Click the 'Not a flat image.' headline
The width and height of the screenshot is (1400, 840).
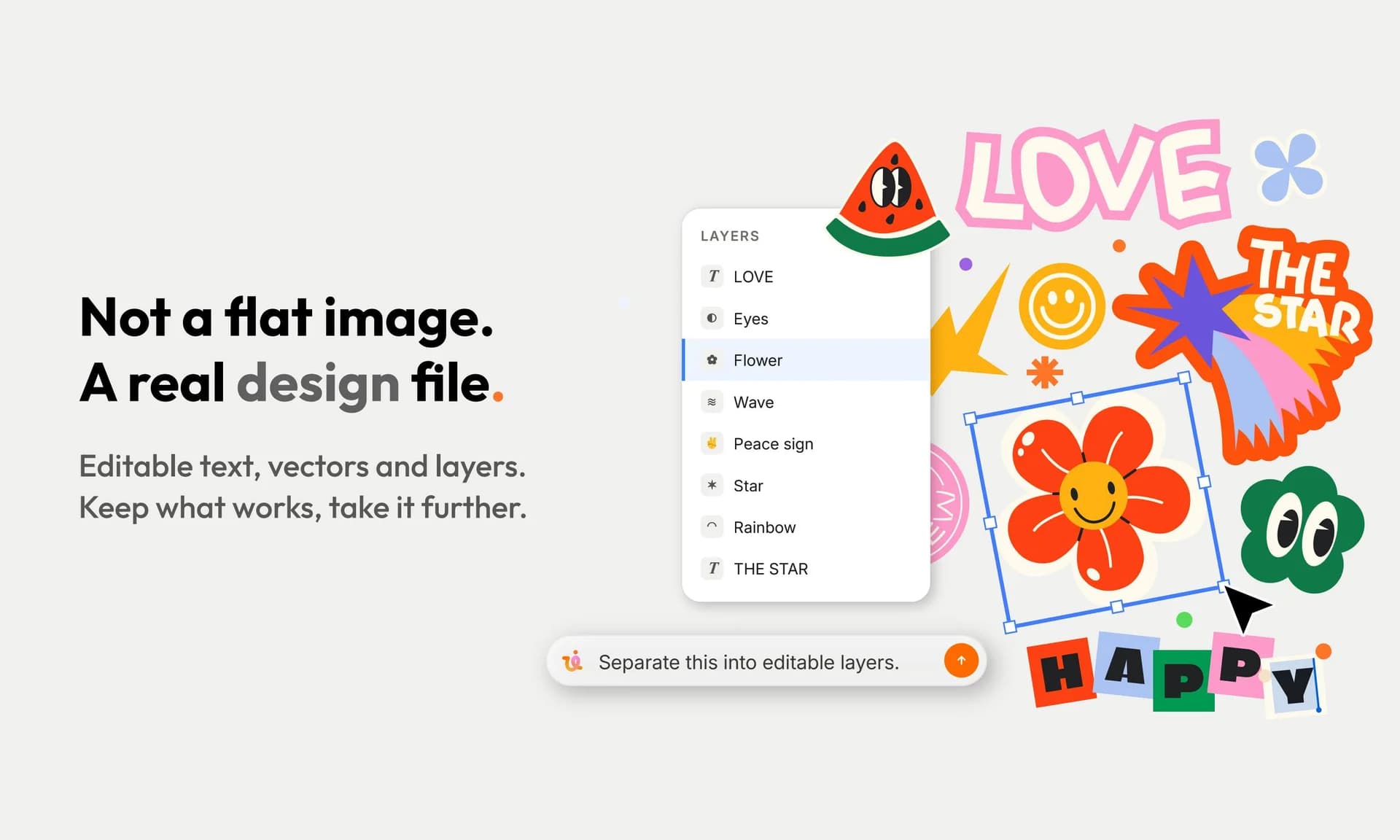tap(287, 319)
